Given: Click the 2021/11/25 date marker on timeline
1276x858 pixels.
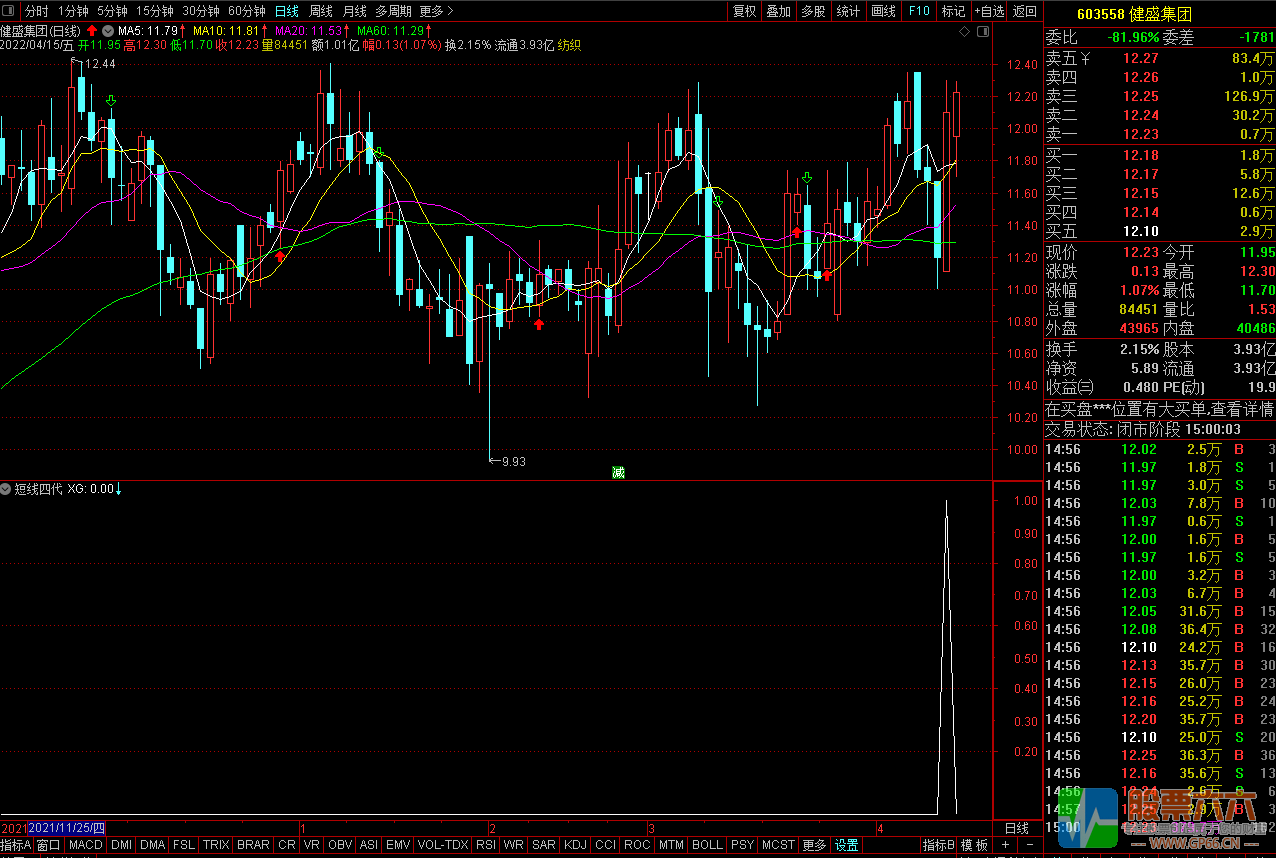Looking at the screenshot, I should (x=66, y=828).
